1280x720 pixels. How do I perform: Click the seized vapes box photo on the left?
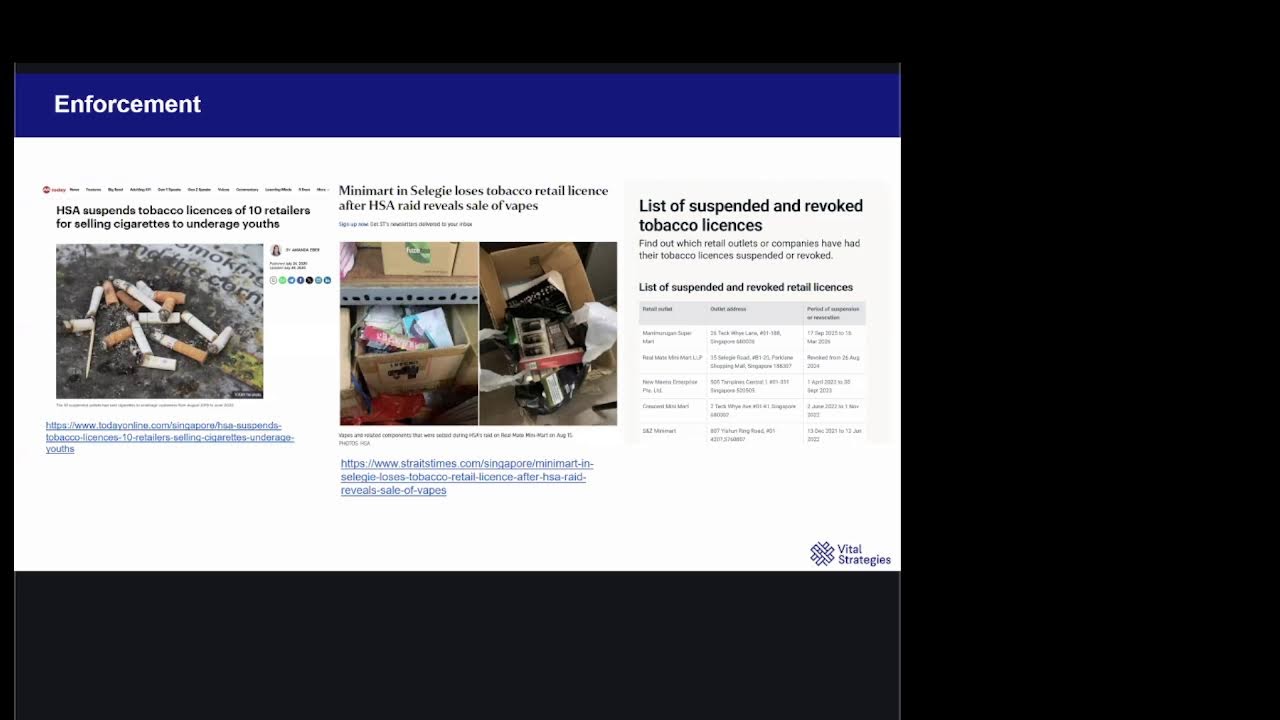(408, 334)
